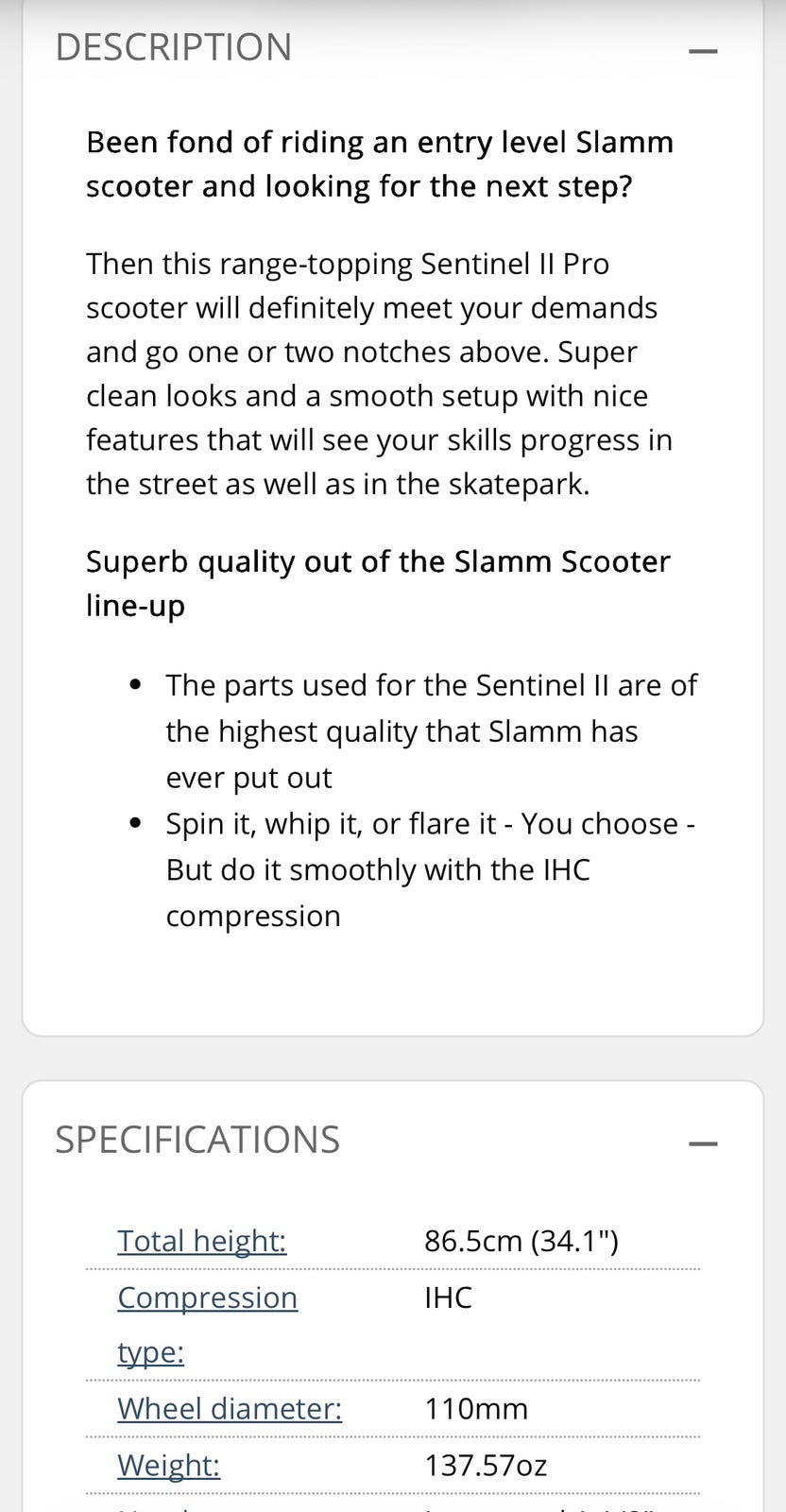Click the "Superb quality" subheading

378,583
